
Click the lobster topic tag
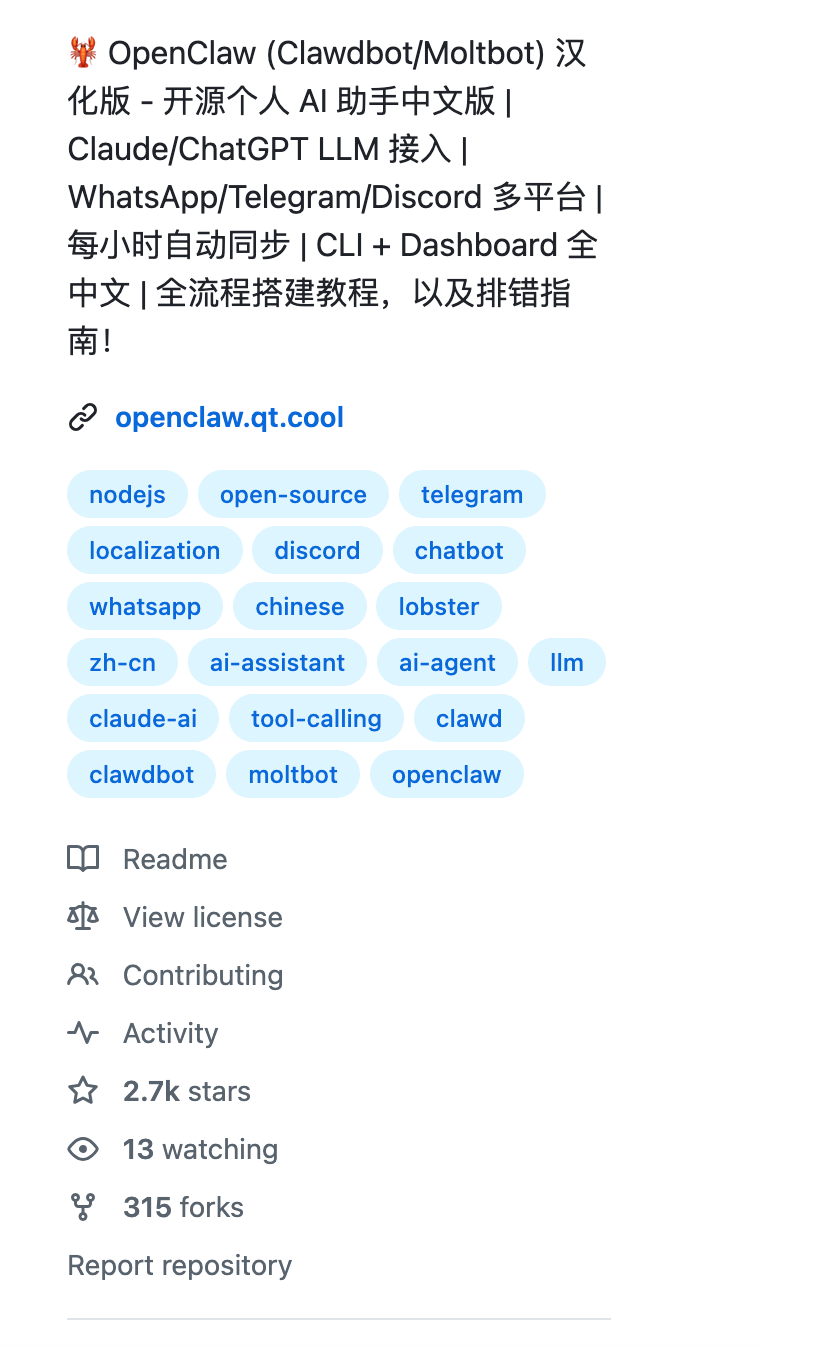click(x=438, y=606)
